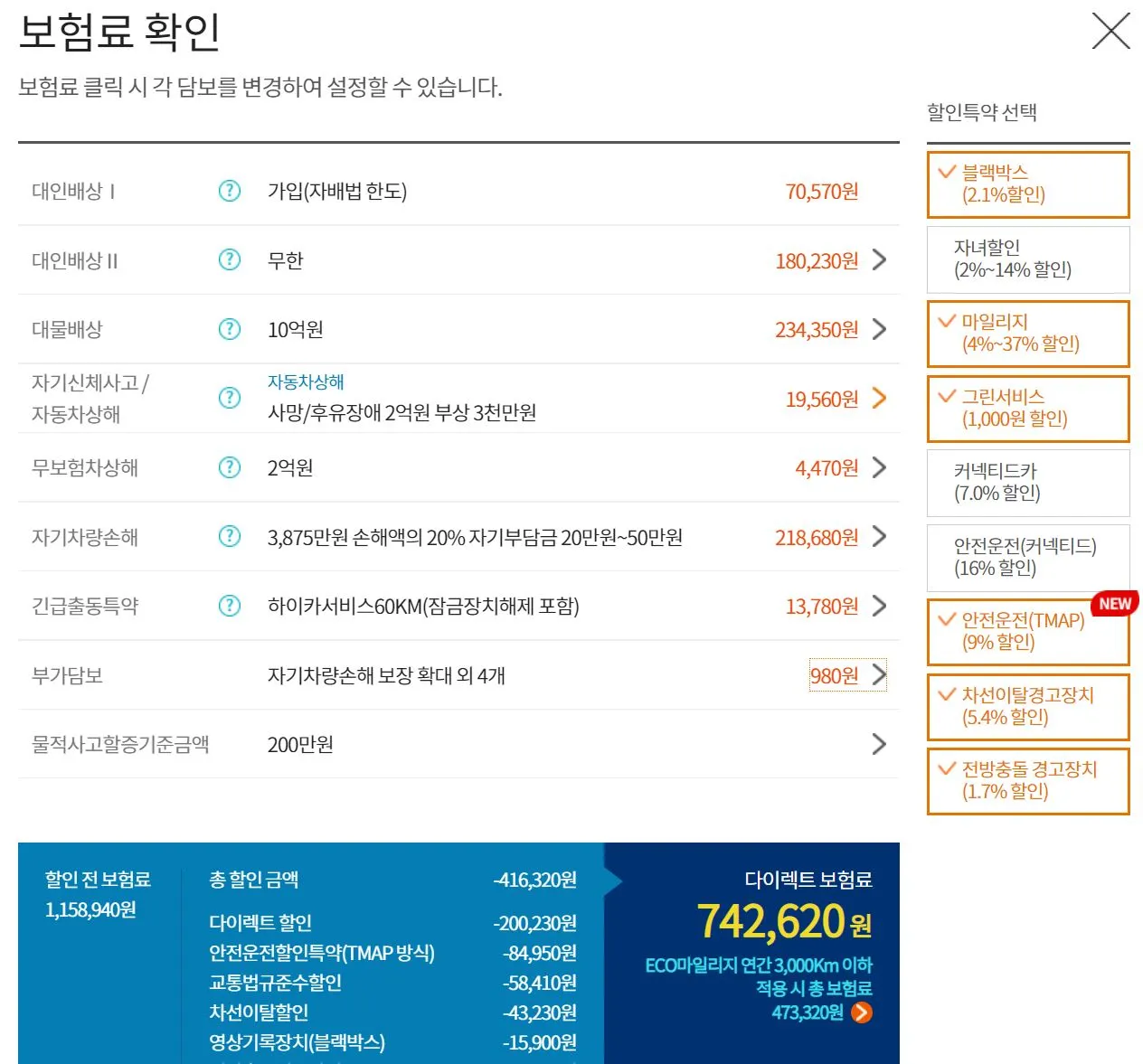The image size is (1143, 1064).
Task: Open the 부가담보 details chevron
Action: click(x=878, y=674)
